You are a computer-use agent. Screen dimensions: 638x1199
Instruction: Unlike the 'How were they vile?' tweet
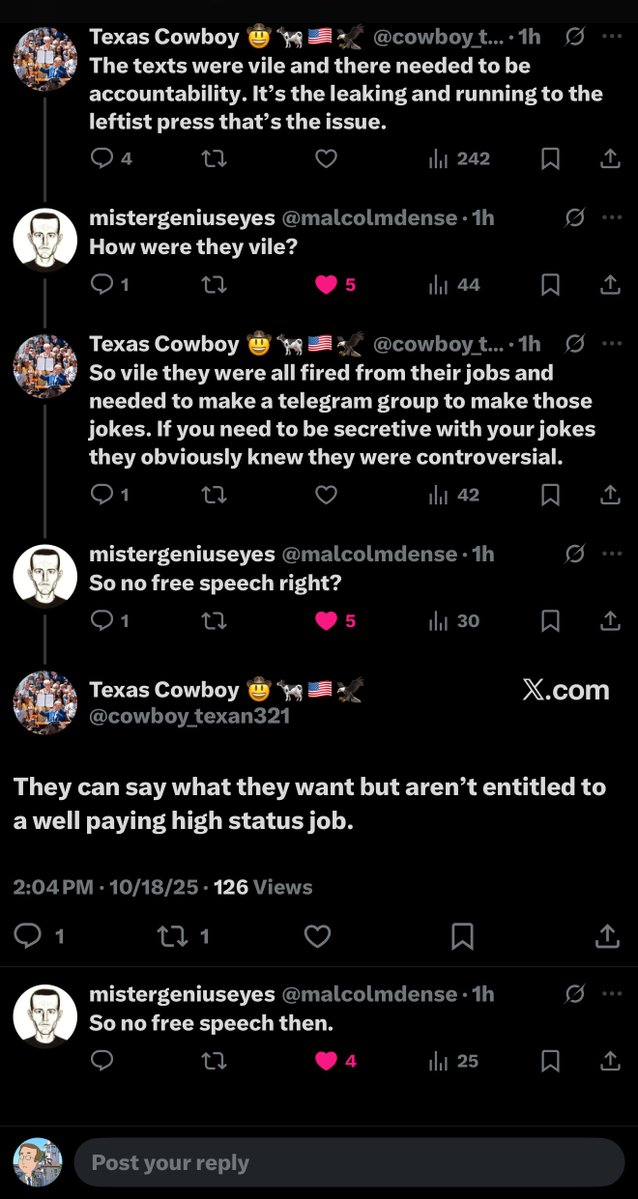326,285
